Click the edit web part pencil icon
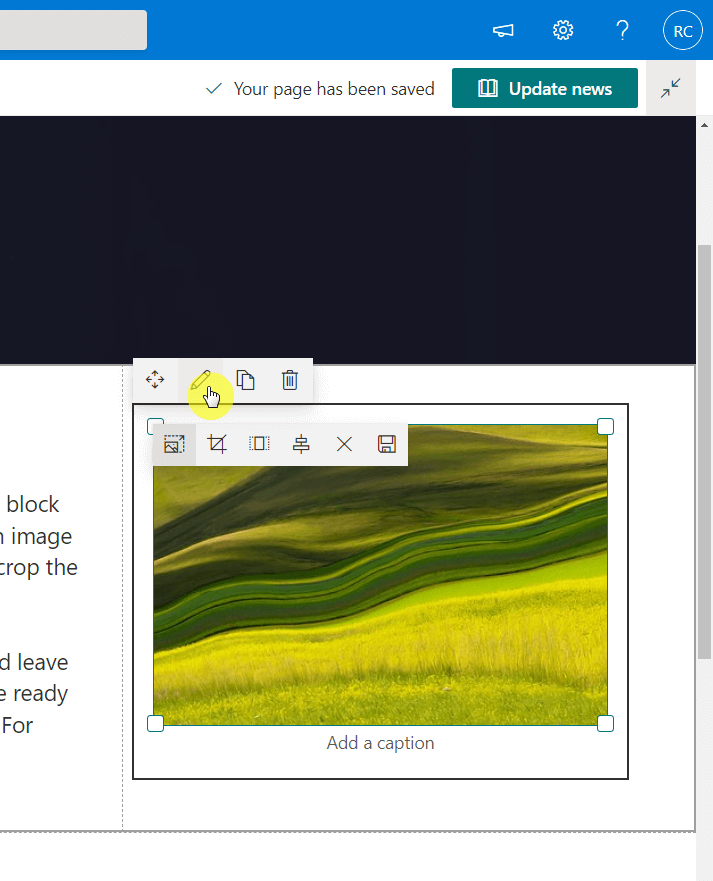 click(x=200, y=380)
